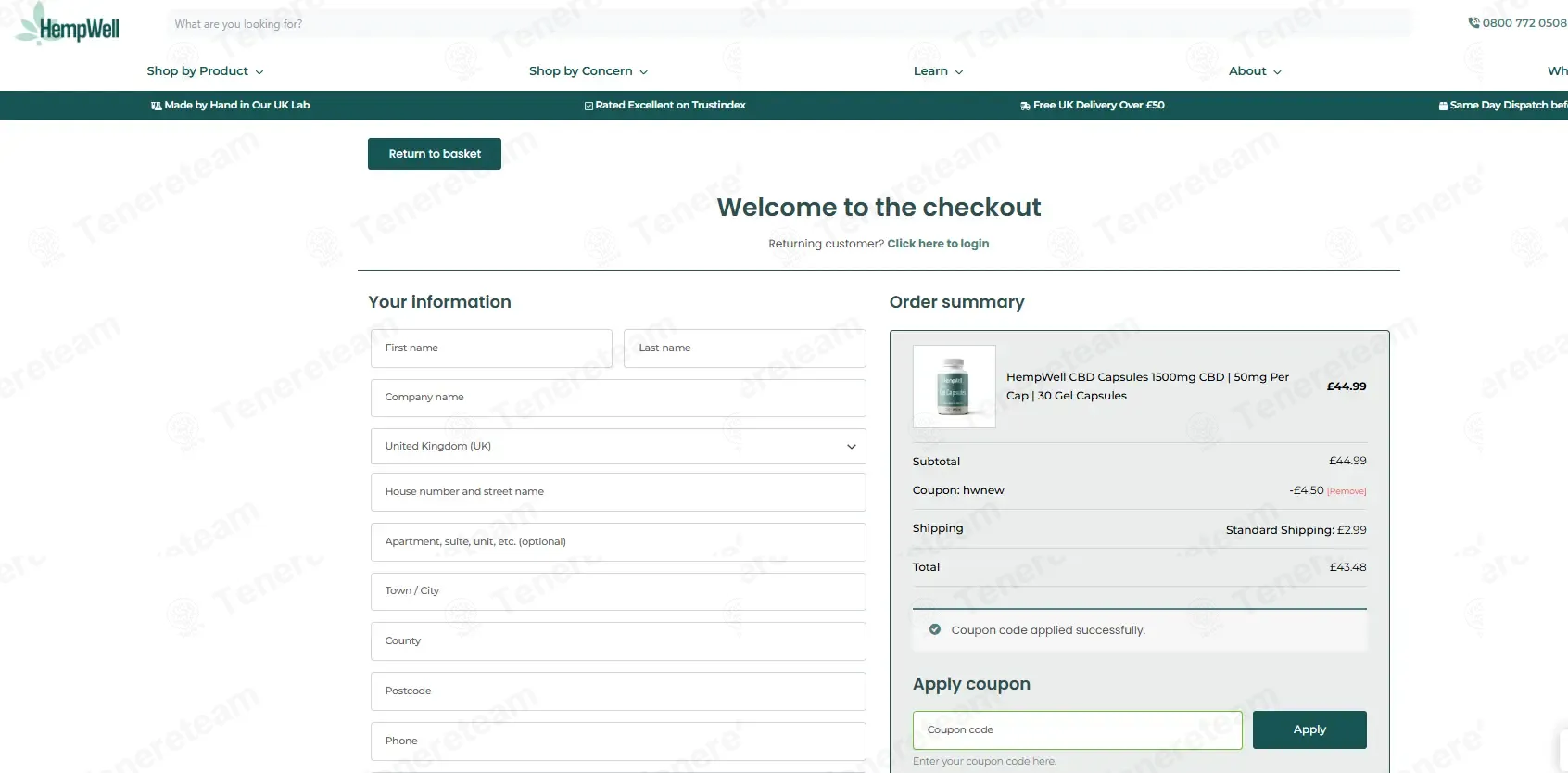Click the checkmark icon beside Rated Excellent
This screenshot has width=1568, height=773.
point(588,106)
